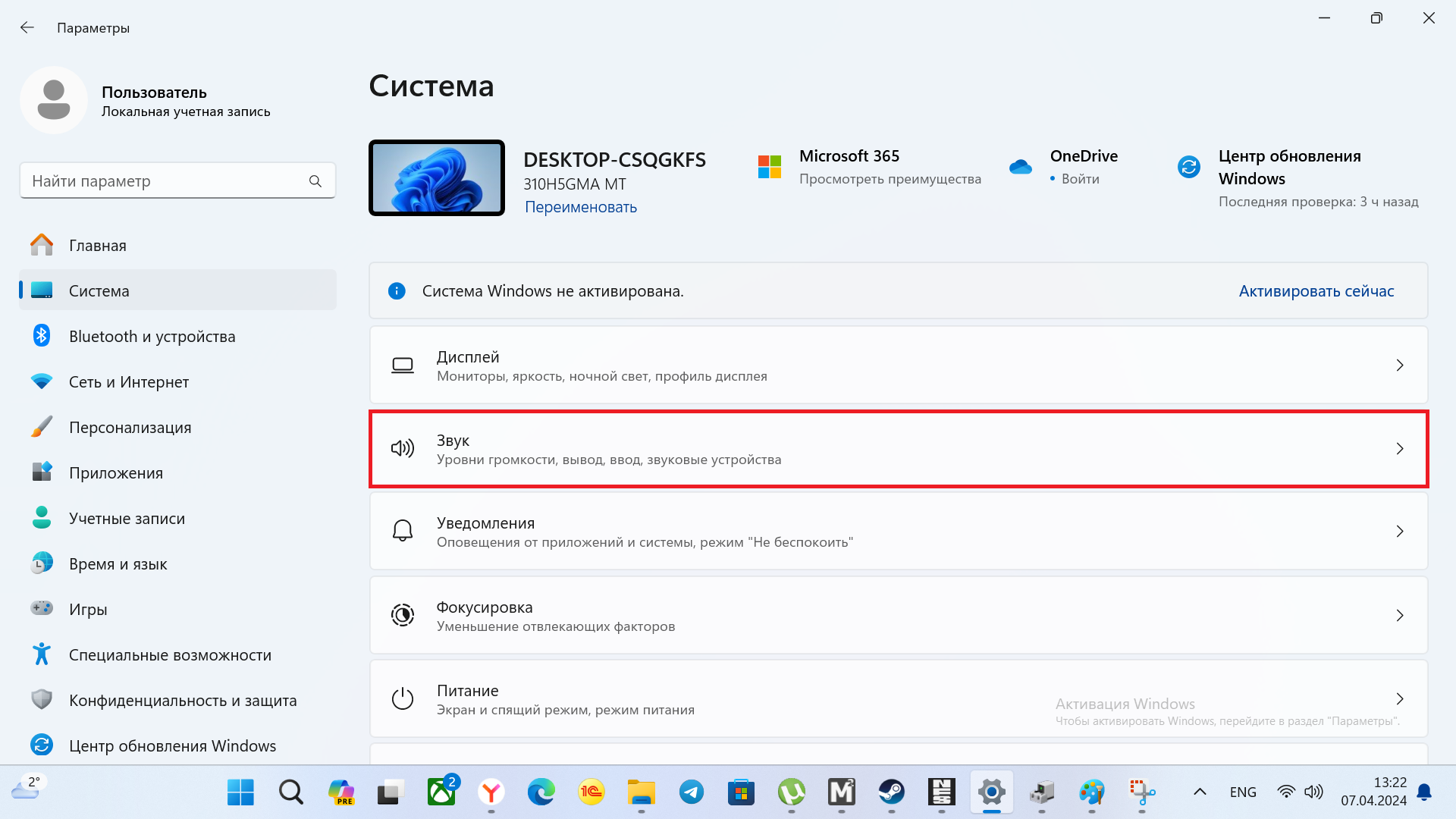Click Активировать сейчас link
1456x819 pixels.
click(1316, 291)
